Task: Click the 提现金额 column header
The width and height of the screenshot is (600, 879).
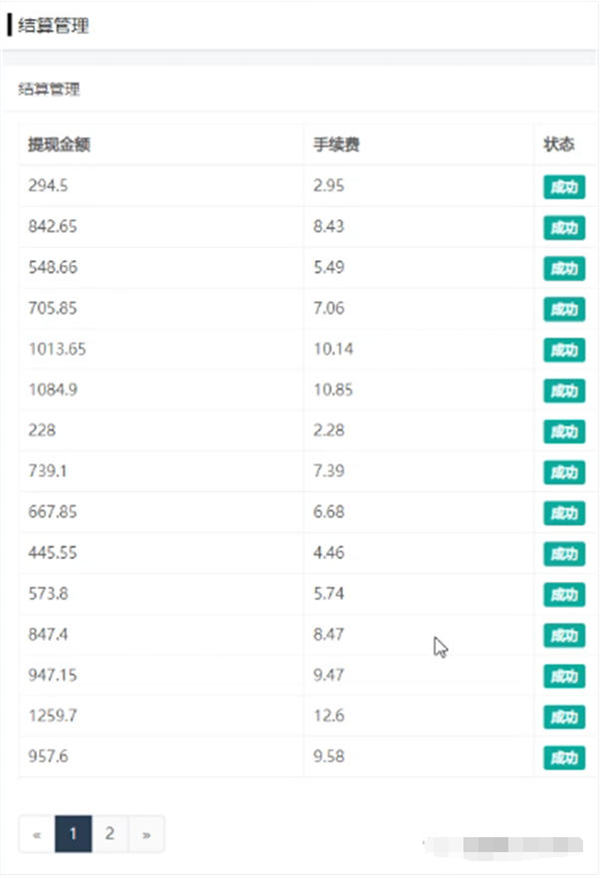Action: (59, 145)
